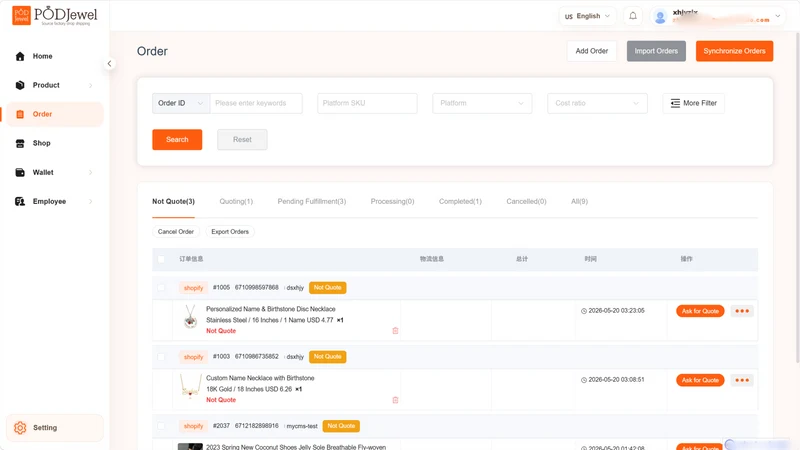Click the Synchronize Orders button
The image size is (800, 450).
[x=734, y=51]
